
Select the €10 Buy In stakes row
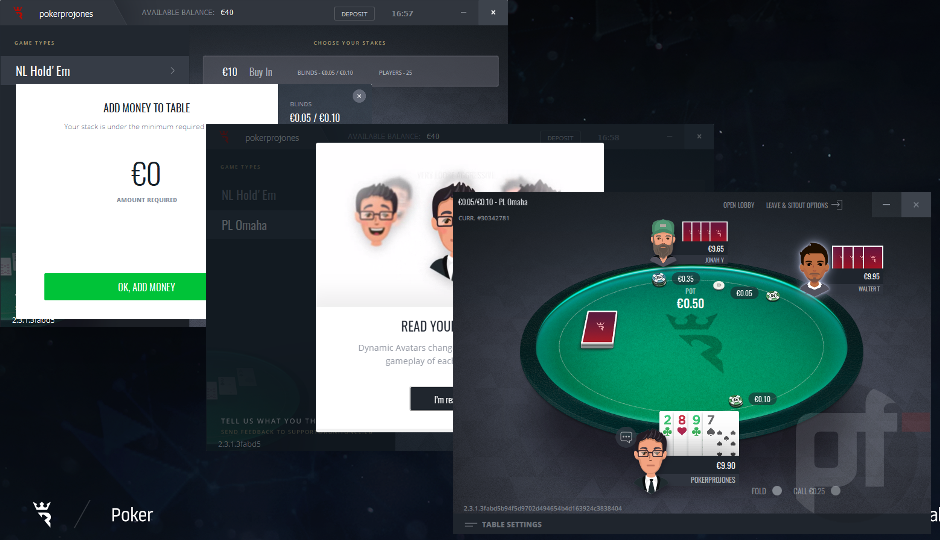click(351, 72)
